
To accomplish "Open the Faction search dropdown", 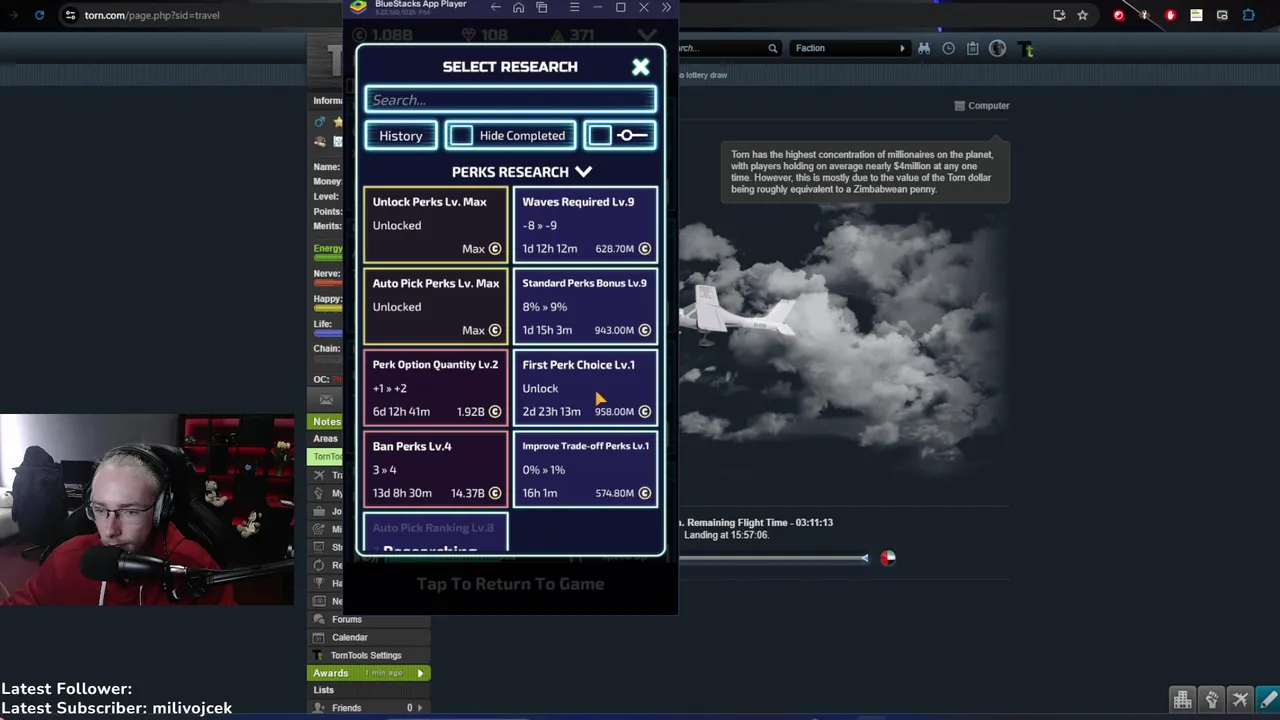I will pos(850,48).
